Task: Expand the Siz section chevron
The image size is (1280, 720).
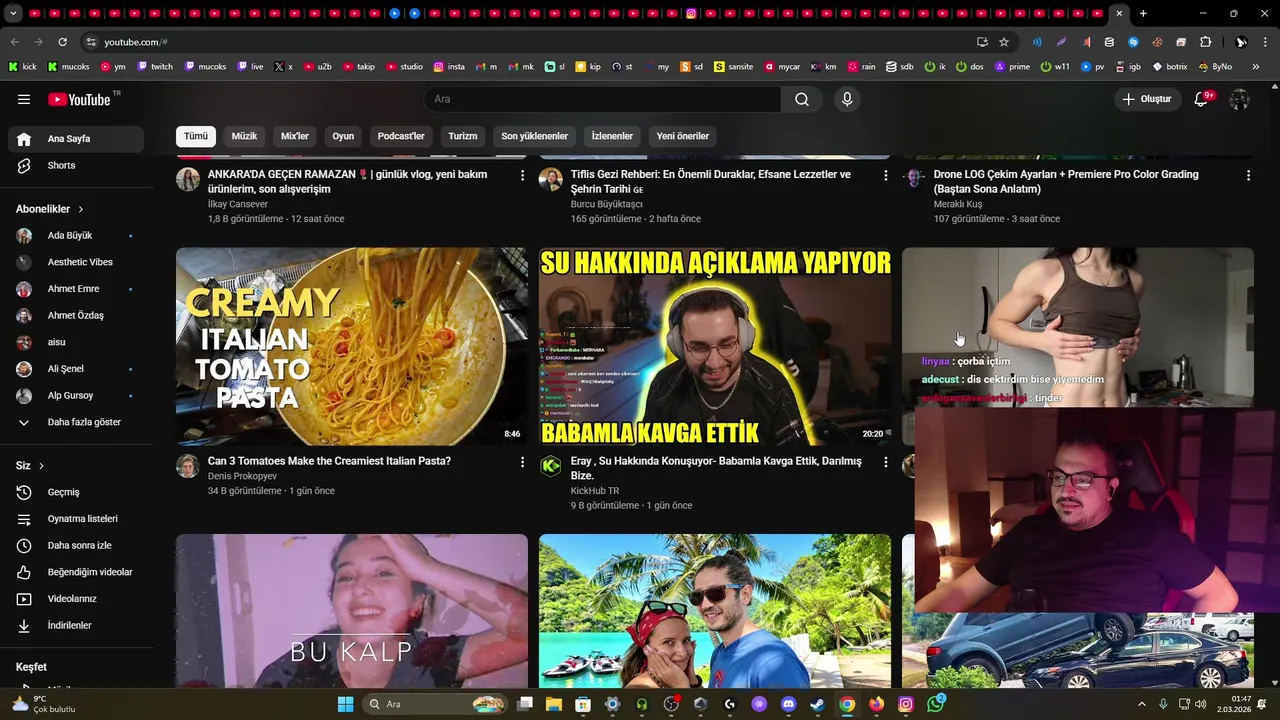Action: click(x=41, y=466)
